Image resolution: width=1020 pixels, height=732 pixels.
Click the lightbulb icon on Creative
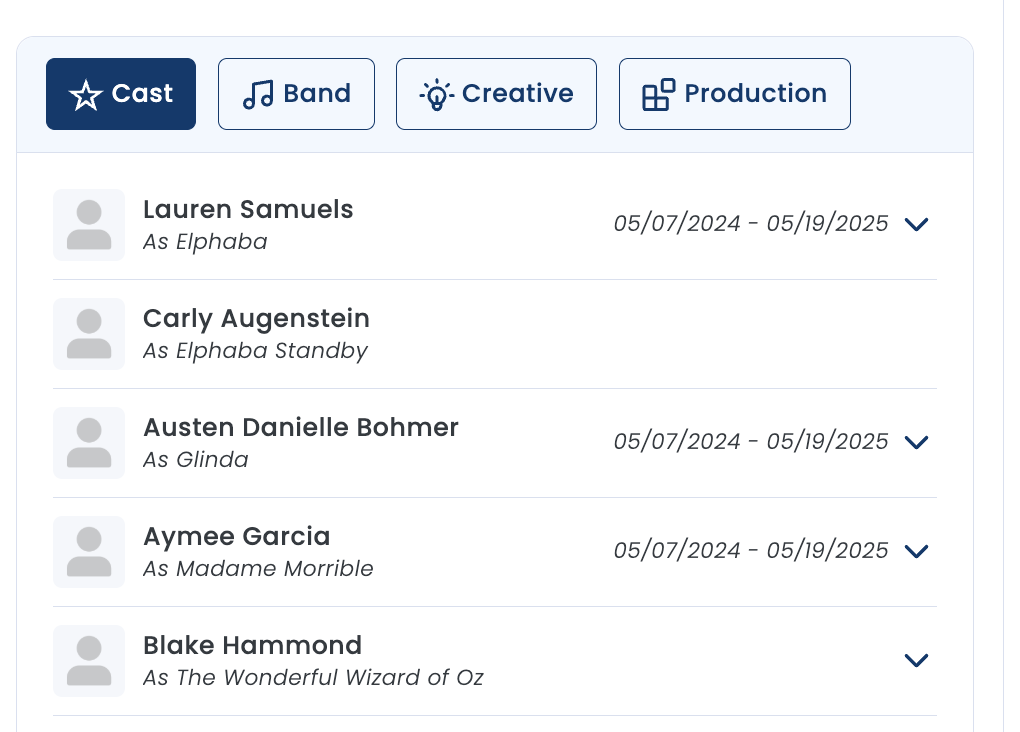[x=436, y=95]
